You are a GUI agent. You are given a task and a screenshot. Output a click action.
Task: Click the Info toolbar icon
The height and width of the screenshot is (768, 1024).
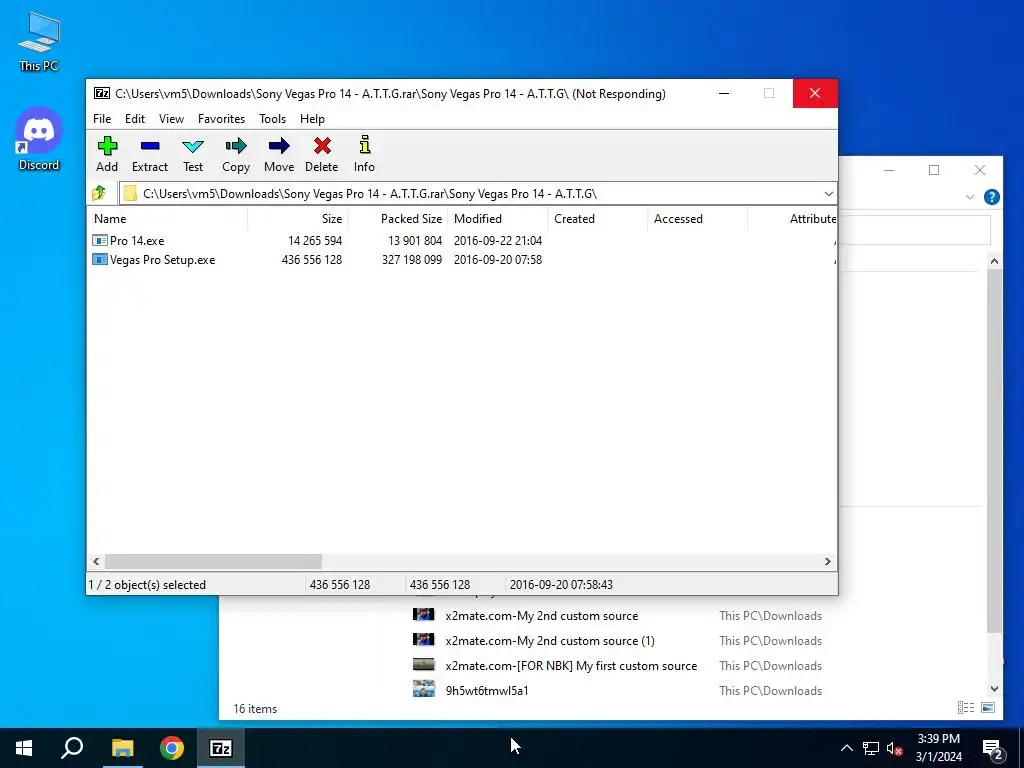(x=364, y=145)
